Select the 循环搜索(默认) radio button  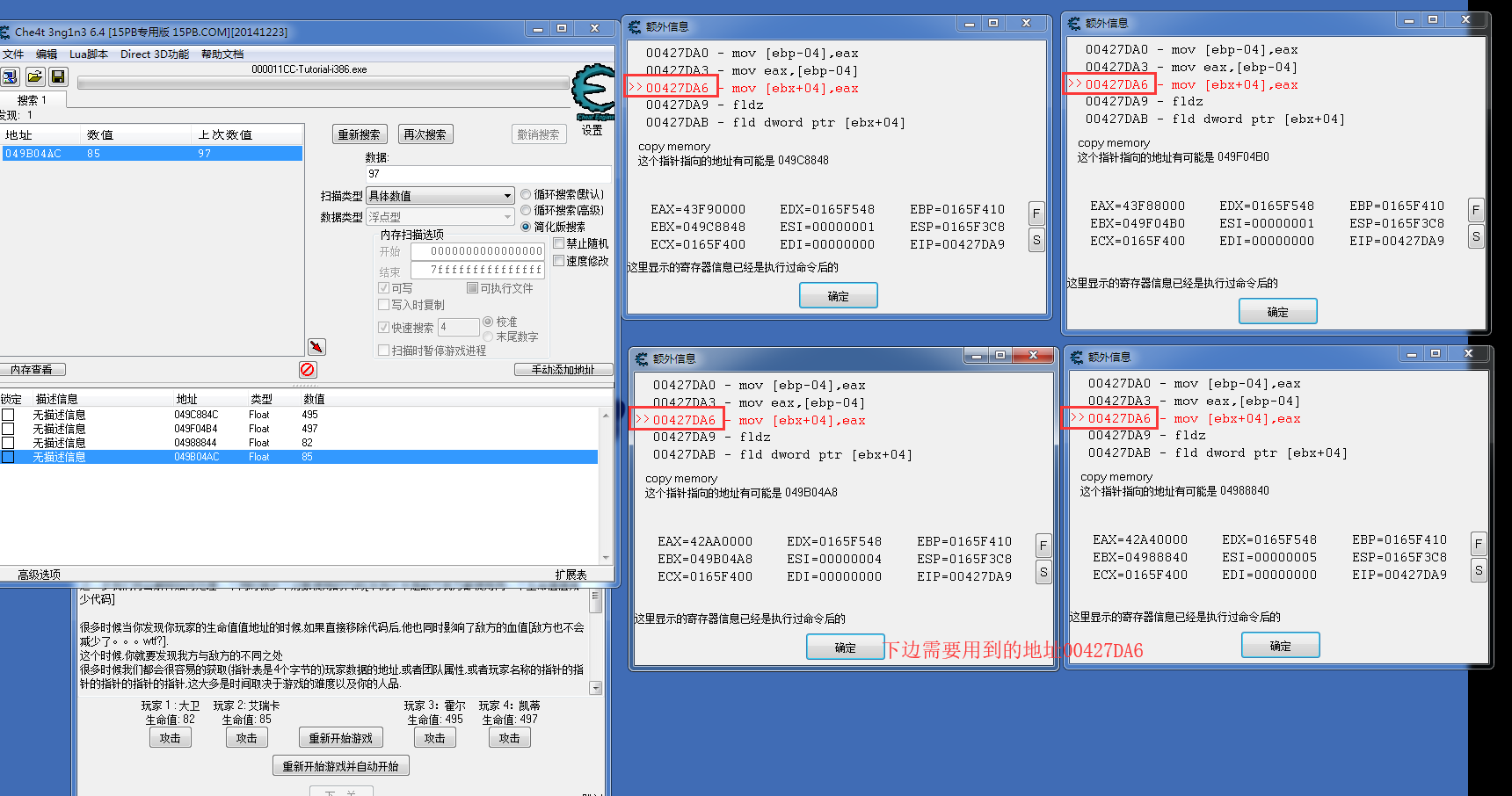526,194
